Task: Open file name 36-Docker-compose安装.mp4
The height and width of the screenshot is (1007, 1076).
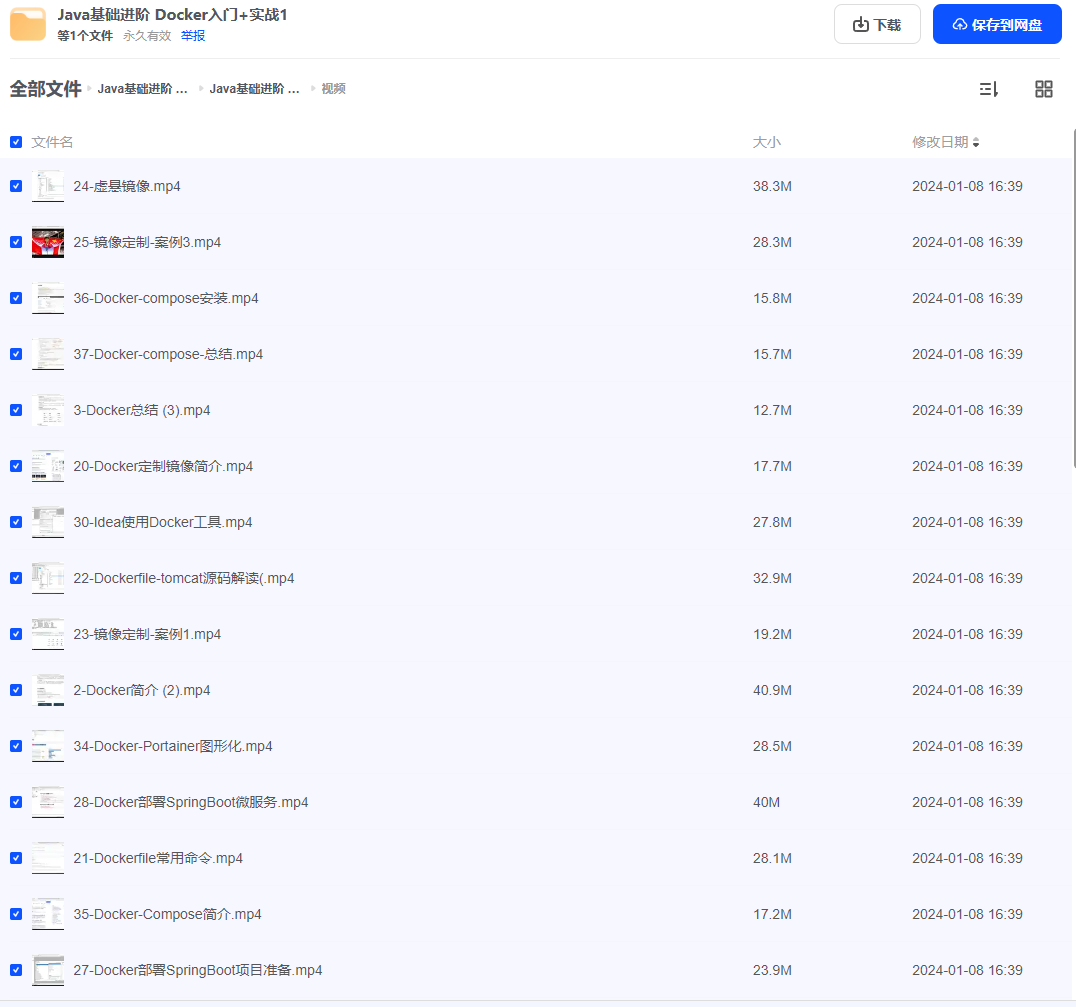Action: coord(166,298)
